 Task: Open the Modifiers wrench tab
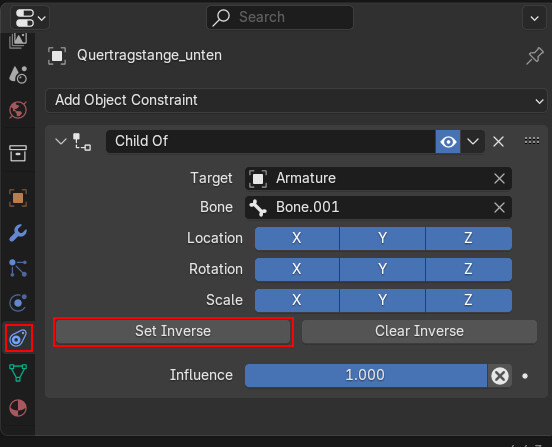(x=18, y=233)
